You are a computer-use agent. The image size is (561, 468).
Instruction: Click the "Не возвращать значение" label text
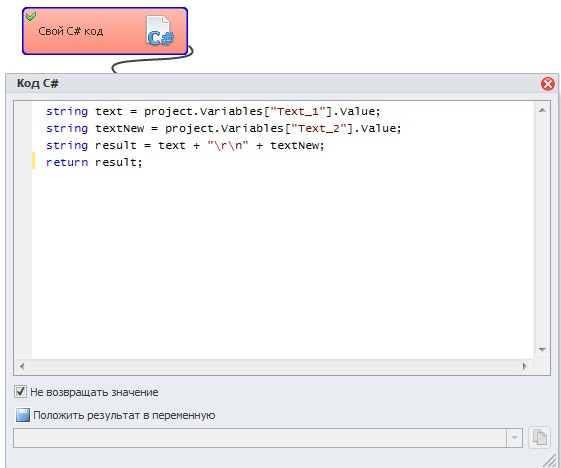tap(94, 392)
